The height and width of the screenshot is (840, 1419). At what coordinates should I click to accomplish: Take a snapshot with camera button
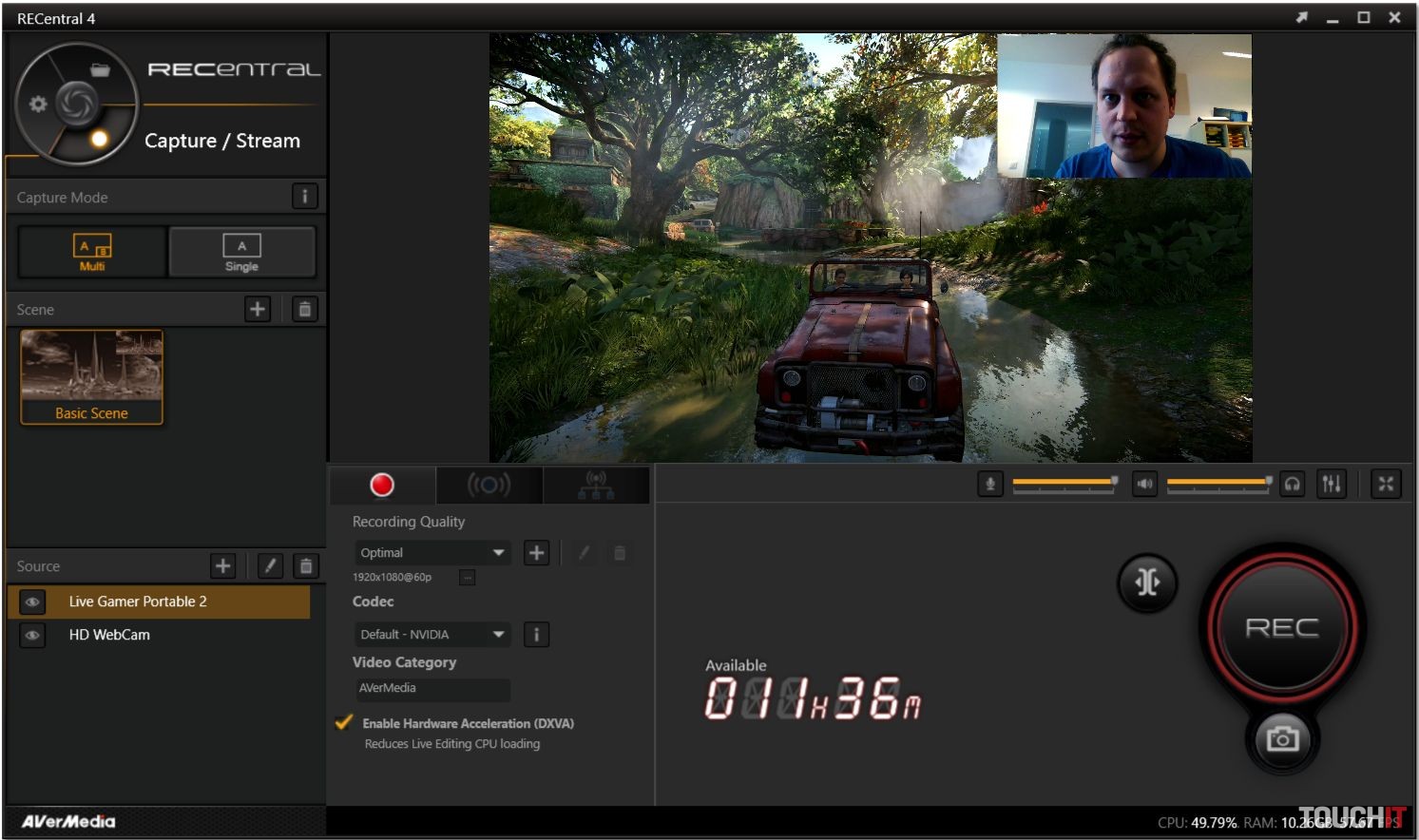1282,738
